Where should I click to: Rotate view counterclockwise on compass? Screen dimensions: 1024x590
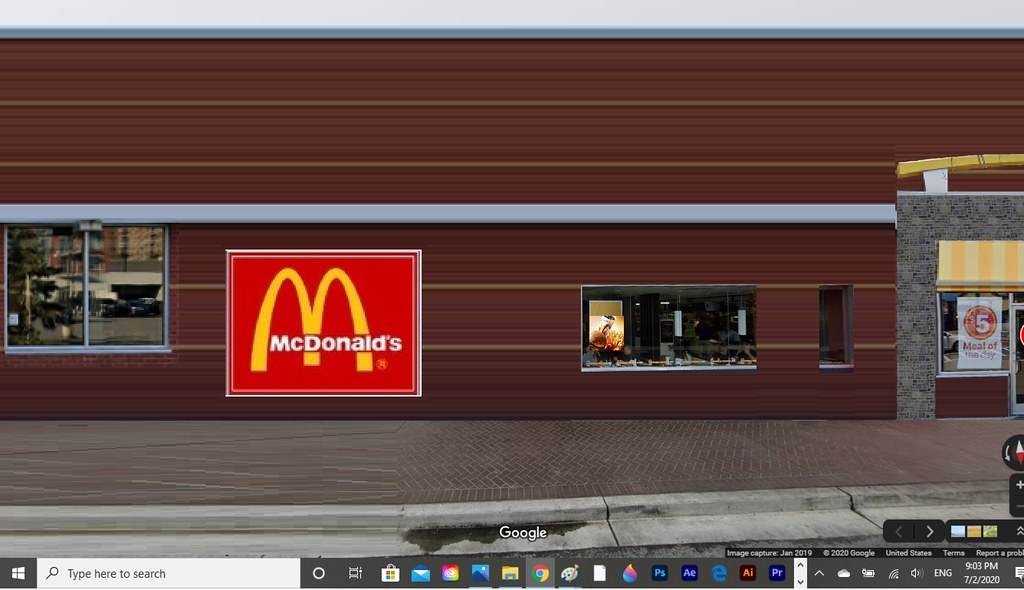1008,452
